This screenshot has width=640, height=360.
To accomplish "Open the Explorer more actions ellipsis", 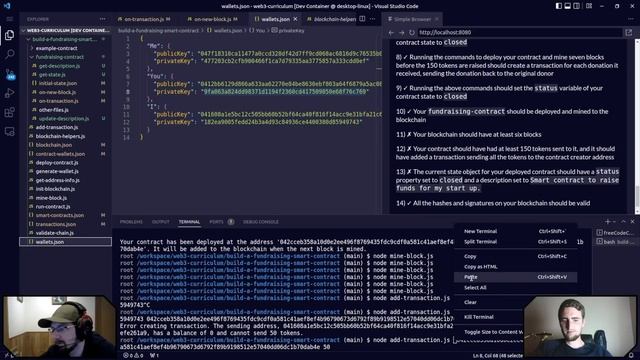I will point(102,19).
